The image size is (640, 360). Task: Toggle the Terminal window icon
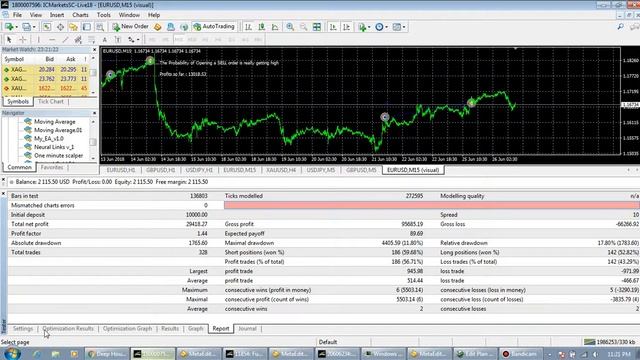click(x=87, y=27)
